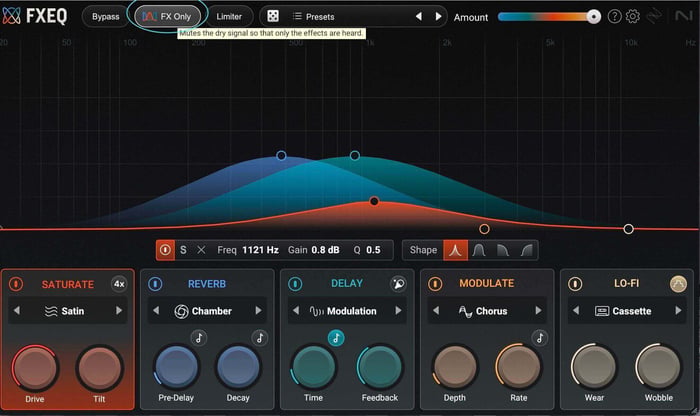
Task: Select the bell filter shape icon
Action: (455, 250)
